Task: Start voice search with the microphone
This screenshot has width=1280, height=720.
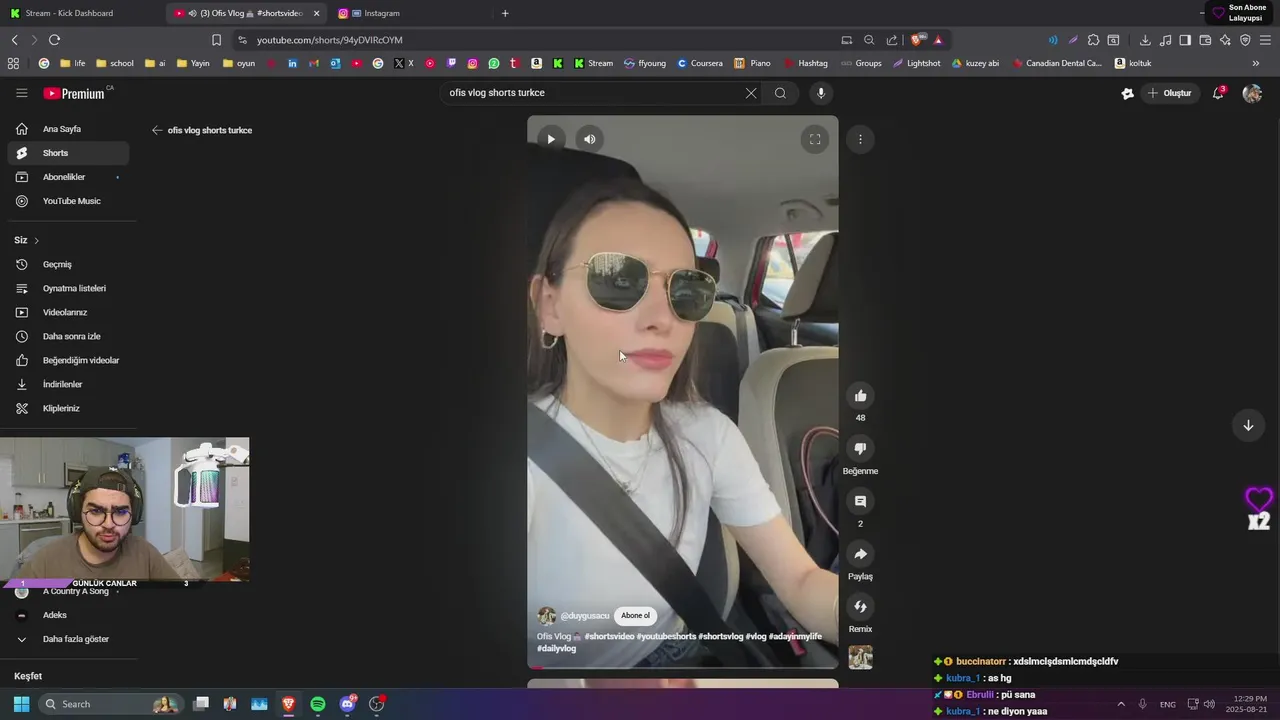Action: coord(821,93)
